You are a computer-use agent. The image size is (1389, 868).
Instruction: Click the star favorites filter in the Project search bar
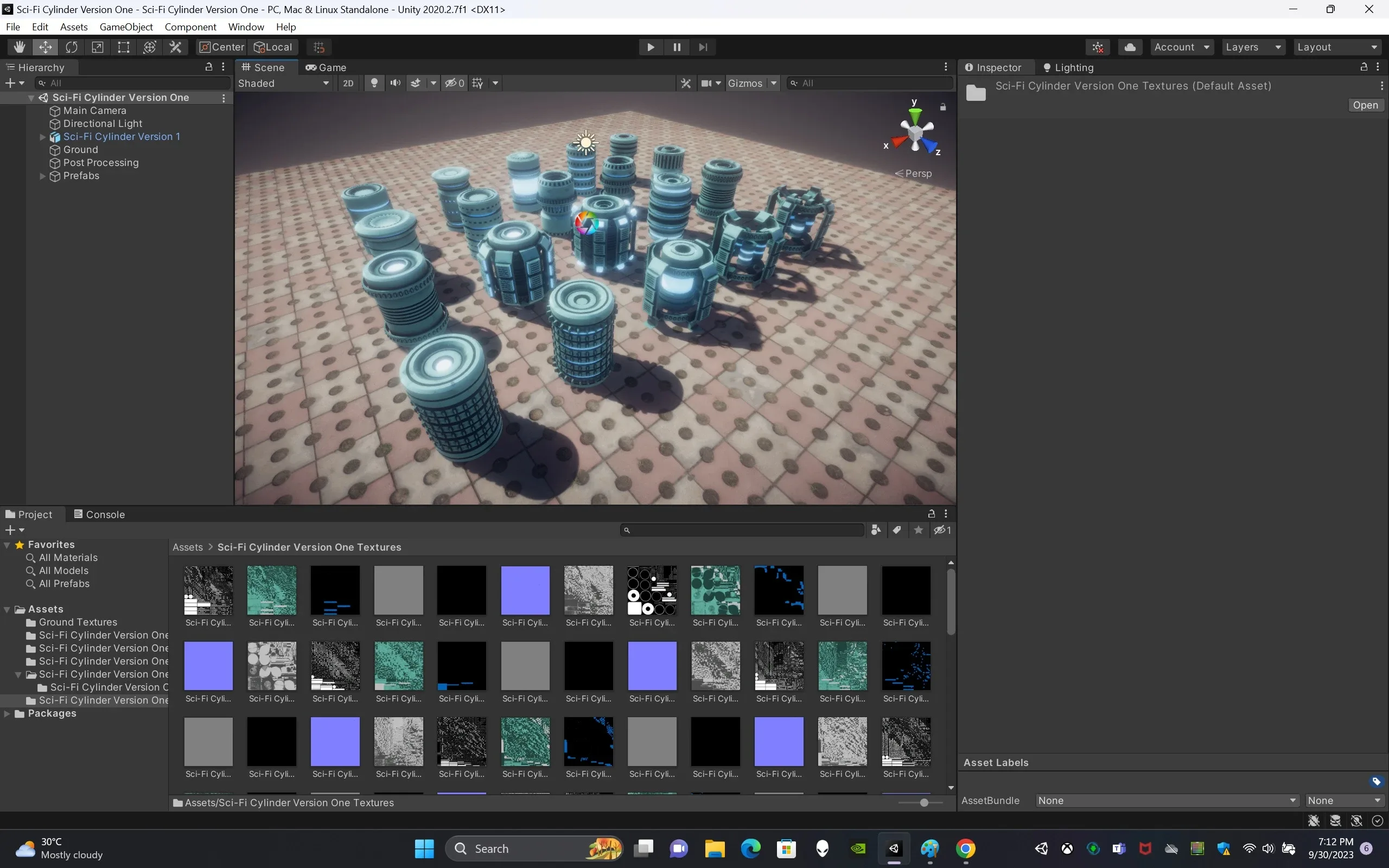[x=918, y=530]
